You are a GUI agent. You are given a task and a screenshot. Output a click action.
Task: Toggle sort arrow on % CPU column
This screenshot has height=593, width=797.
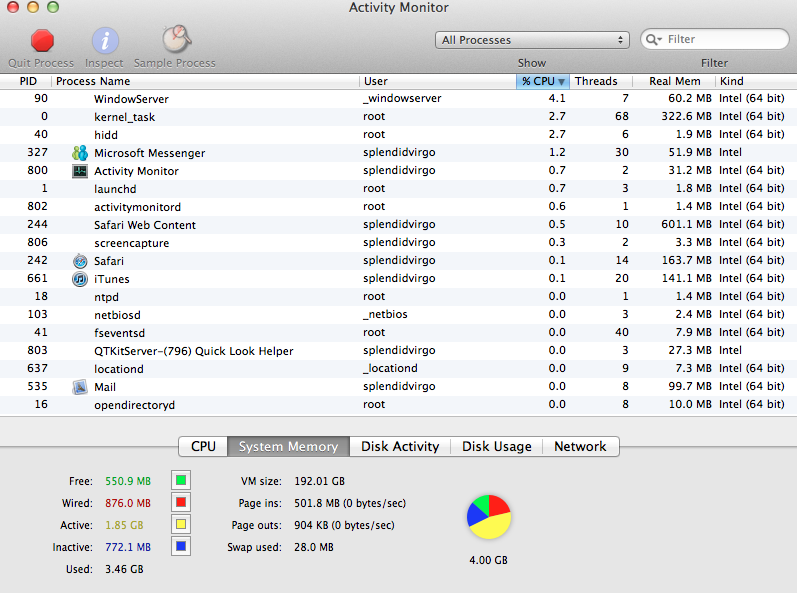pos(561,81)
